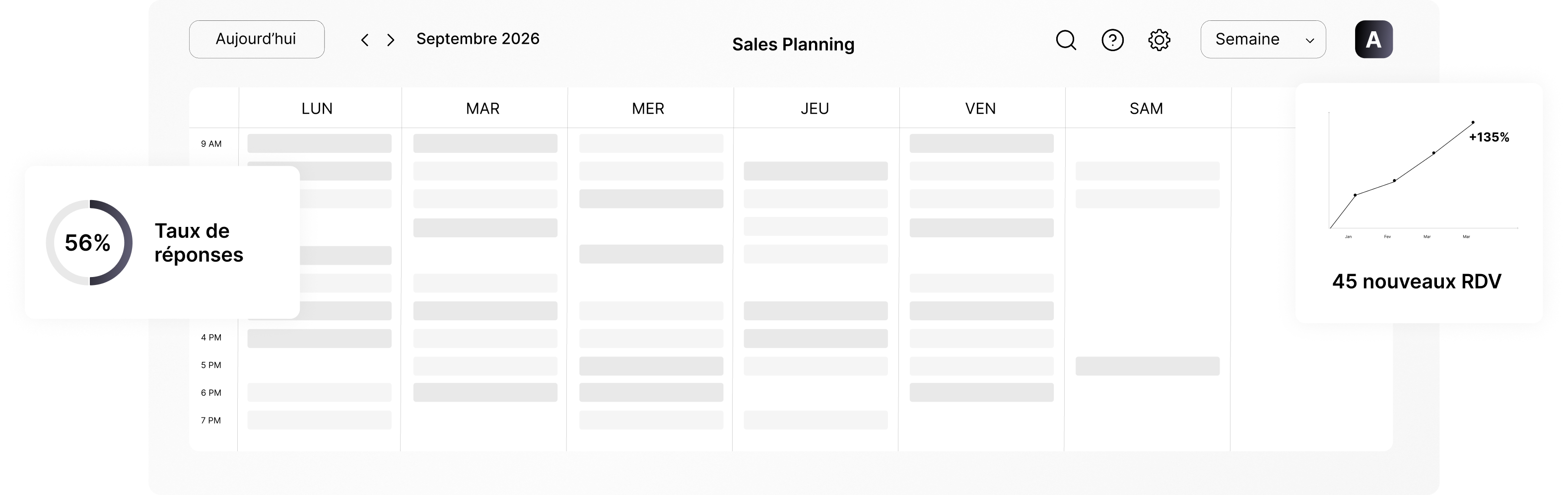Image resolution: width=1568 pixels, height=495 pixels.
Task: Go to next week with right chevron
Action: [391, 40]
